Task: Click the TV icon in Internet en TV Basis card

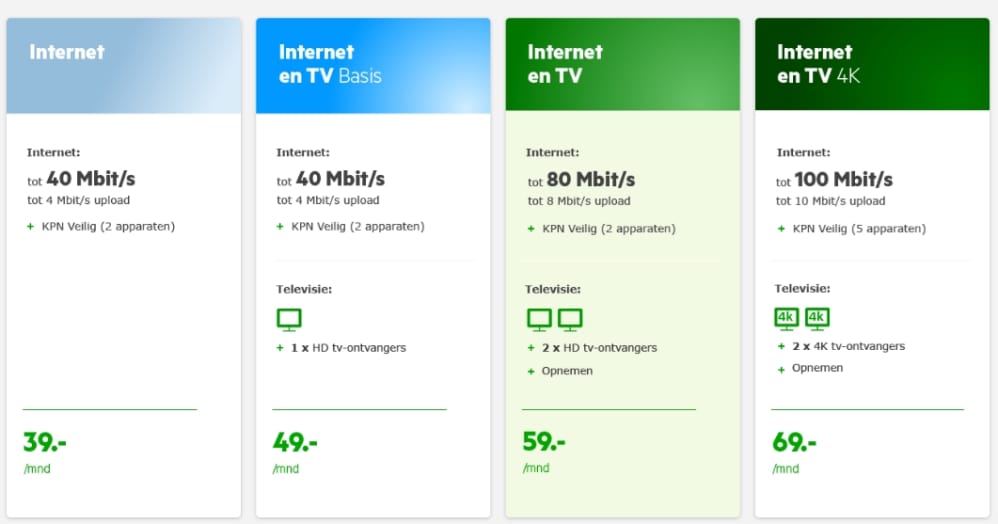Action: [288, 320]
